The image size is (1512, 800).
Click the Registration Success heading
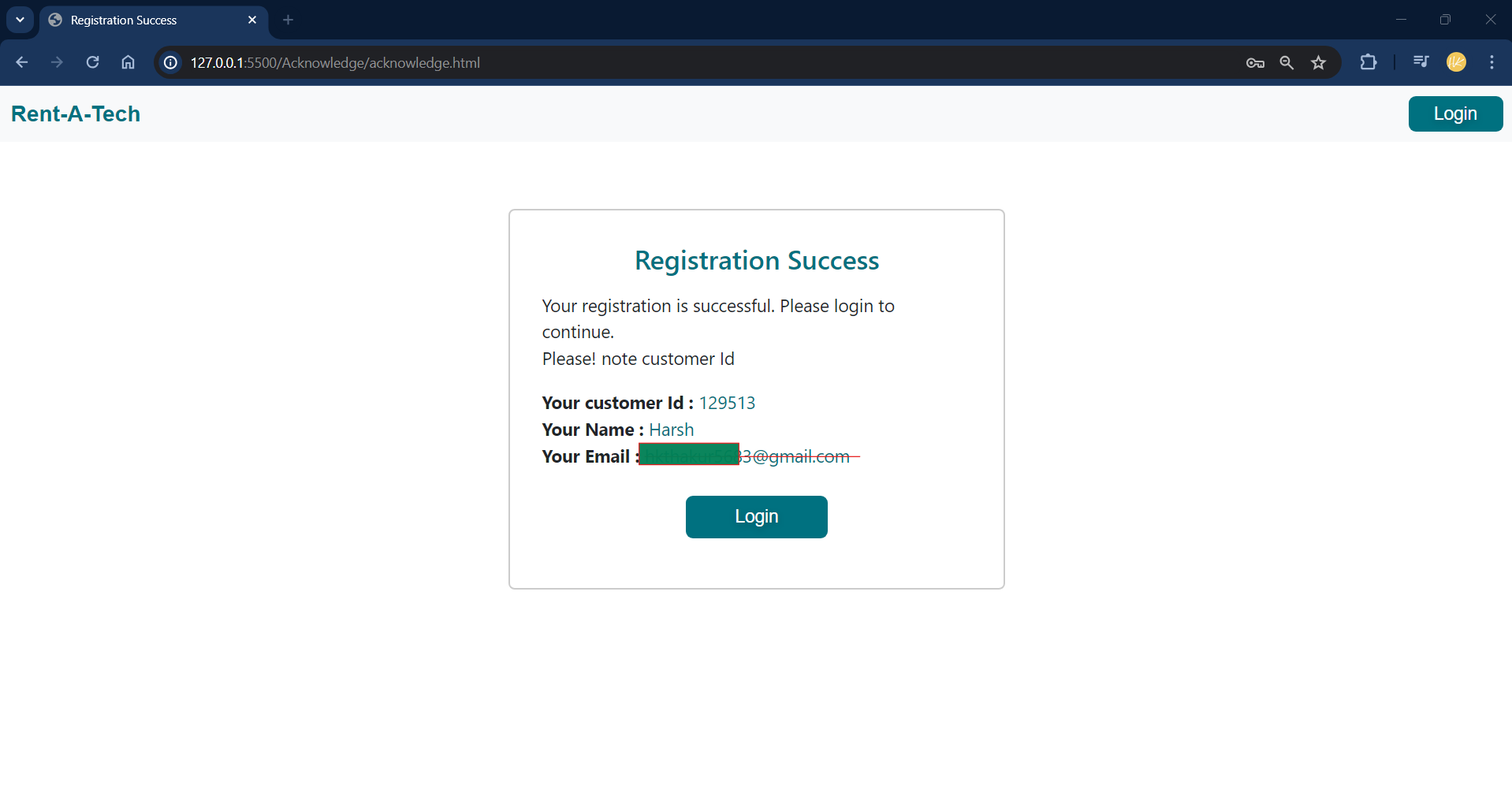(756, 260)
